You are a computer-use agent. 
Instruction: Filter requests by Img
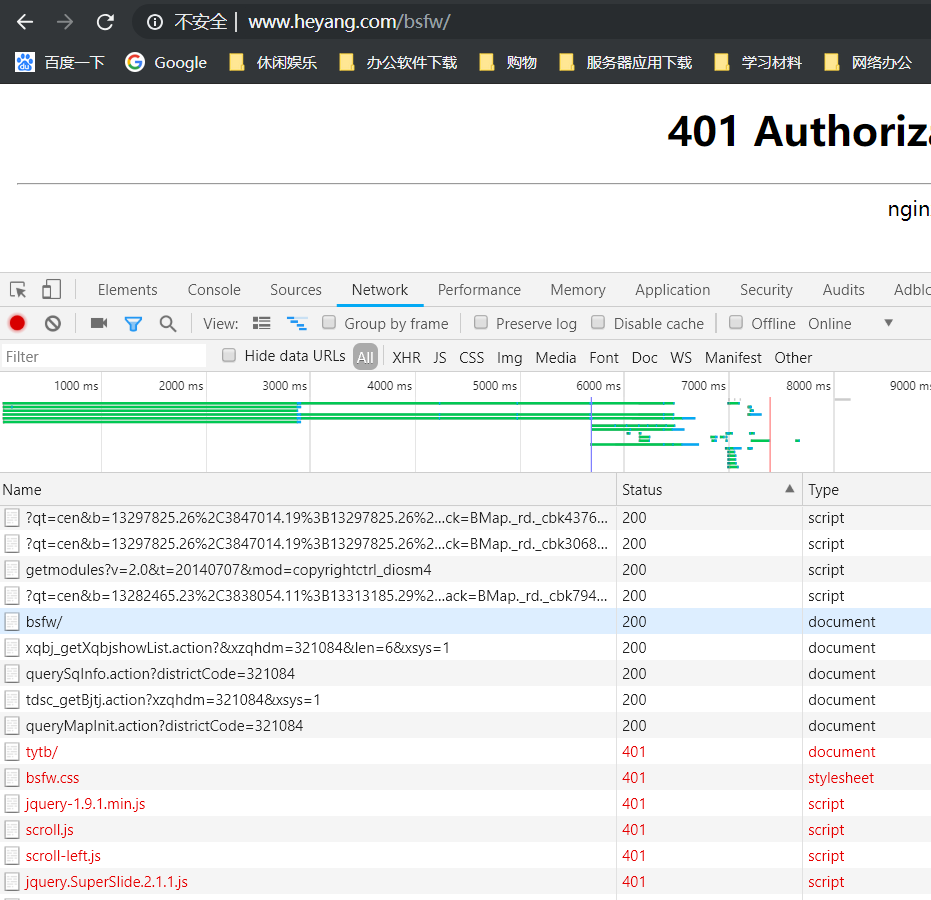point(509,357)
